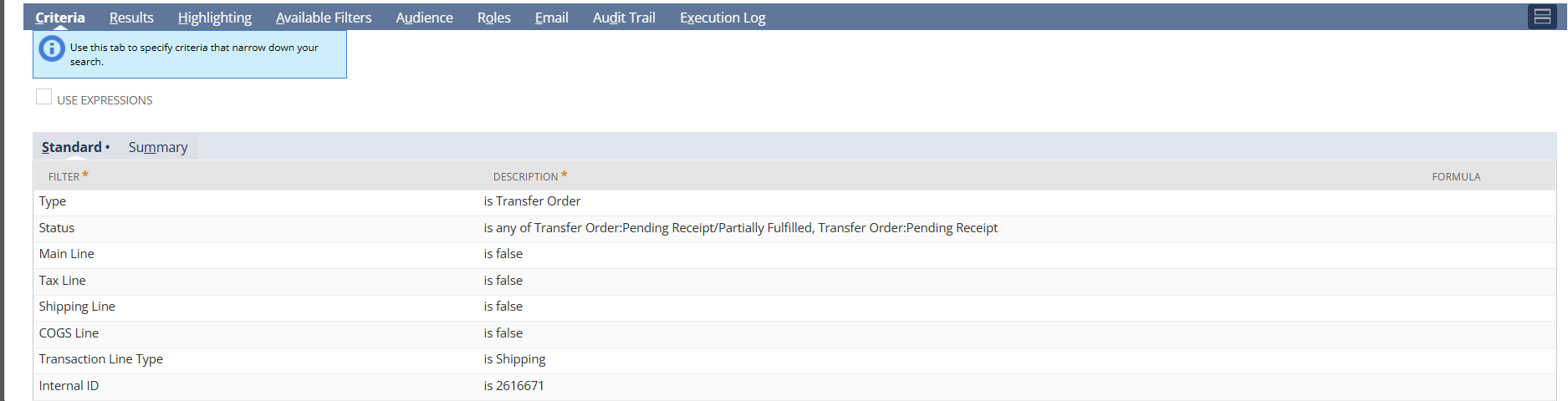The image size is (1568, 401).
Task: Click the Transaction Line Type filter row
Action: click(x=101, y=359)
